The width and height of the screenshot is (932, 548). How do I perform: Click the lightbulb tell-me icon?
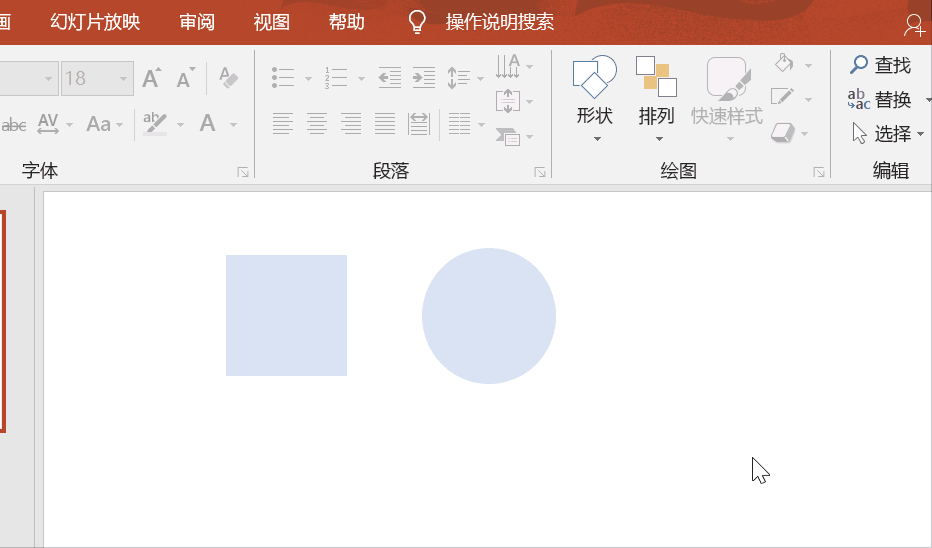click(x=417, y=22)
